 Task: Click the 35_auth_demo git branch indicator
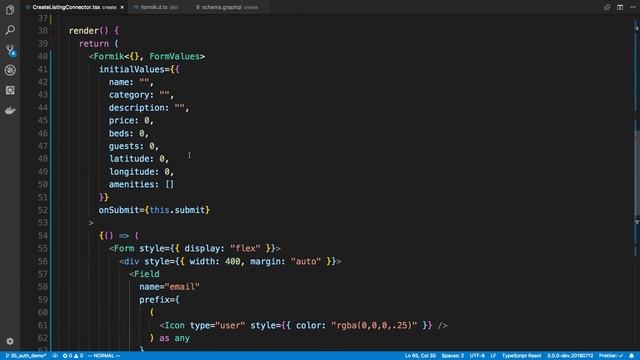coord(25,356)
